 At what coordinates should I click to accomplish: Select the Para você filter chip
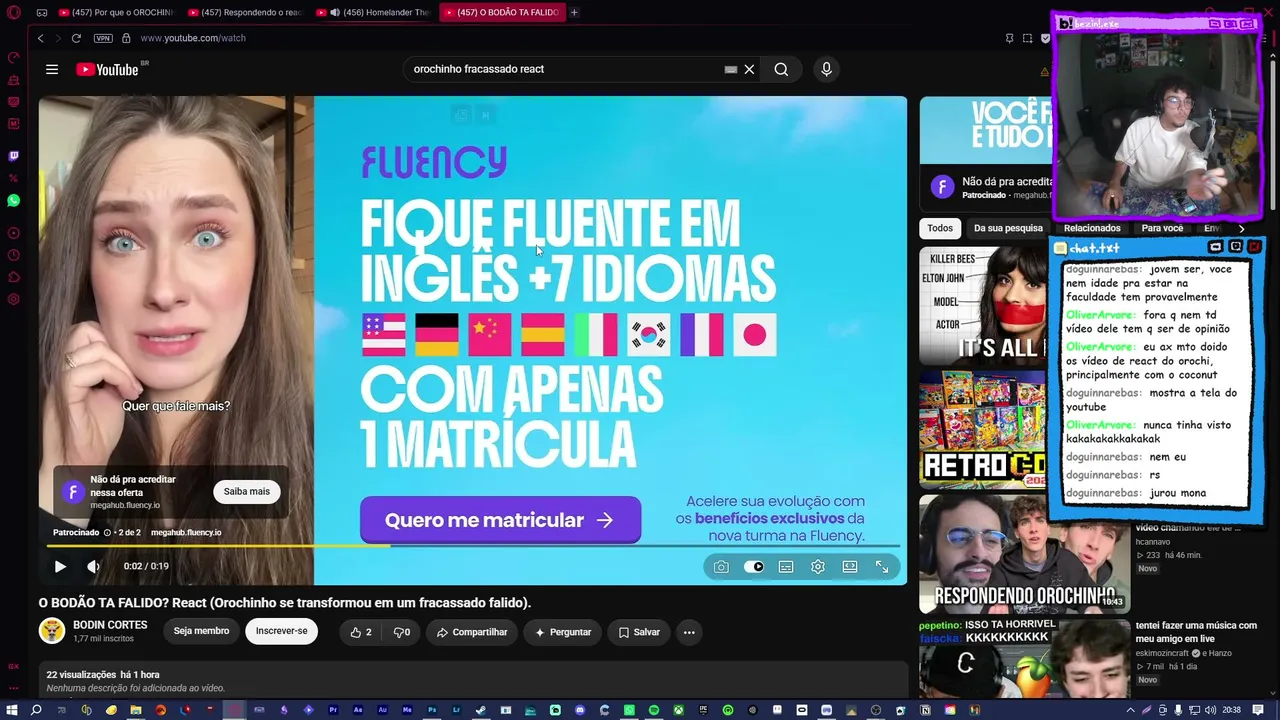coord(1162,228)
